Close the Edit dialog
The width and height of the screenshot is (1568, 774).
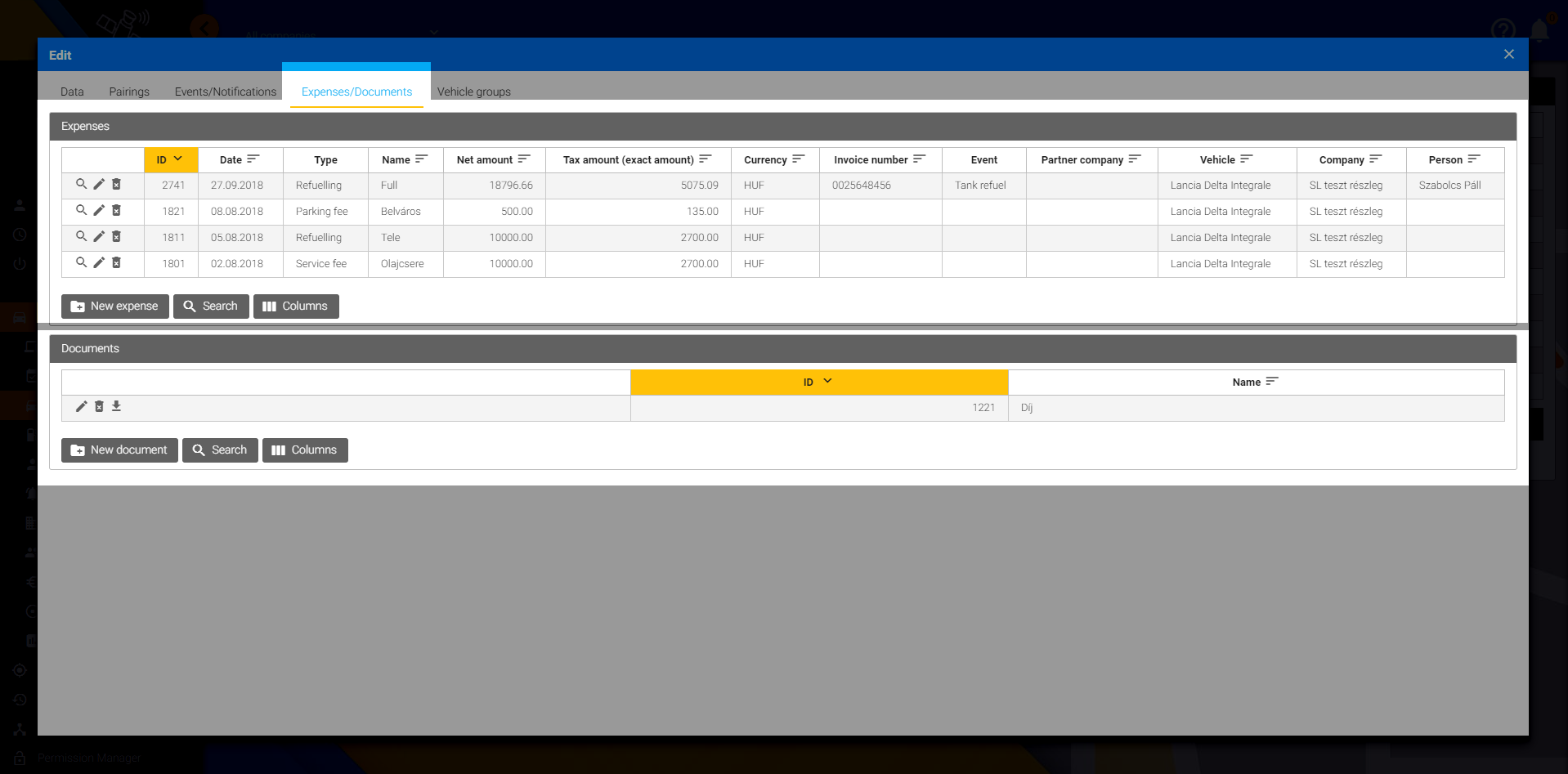1508,54
